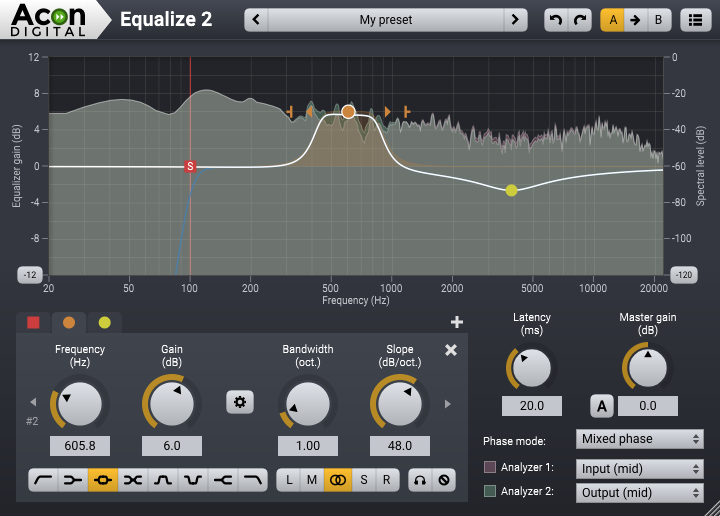This screenshot has width=720, height=516.
Task: Click the Bandwidth knob
Action: tap(308, 404)
